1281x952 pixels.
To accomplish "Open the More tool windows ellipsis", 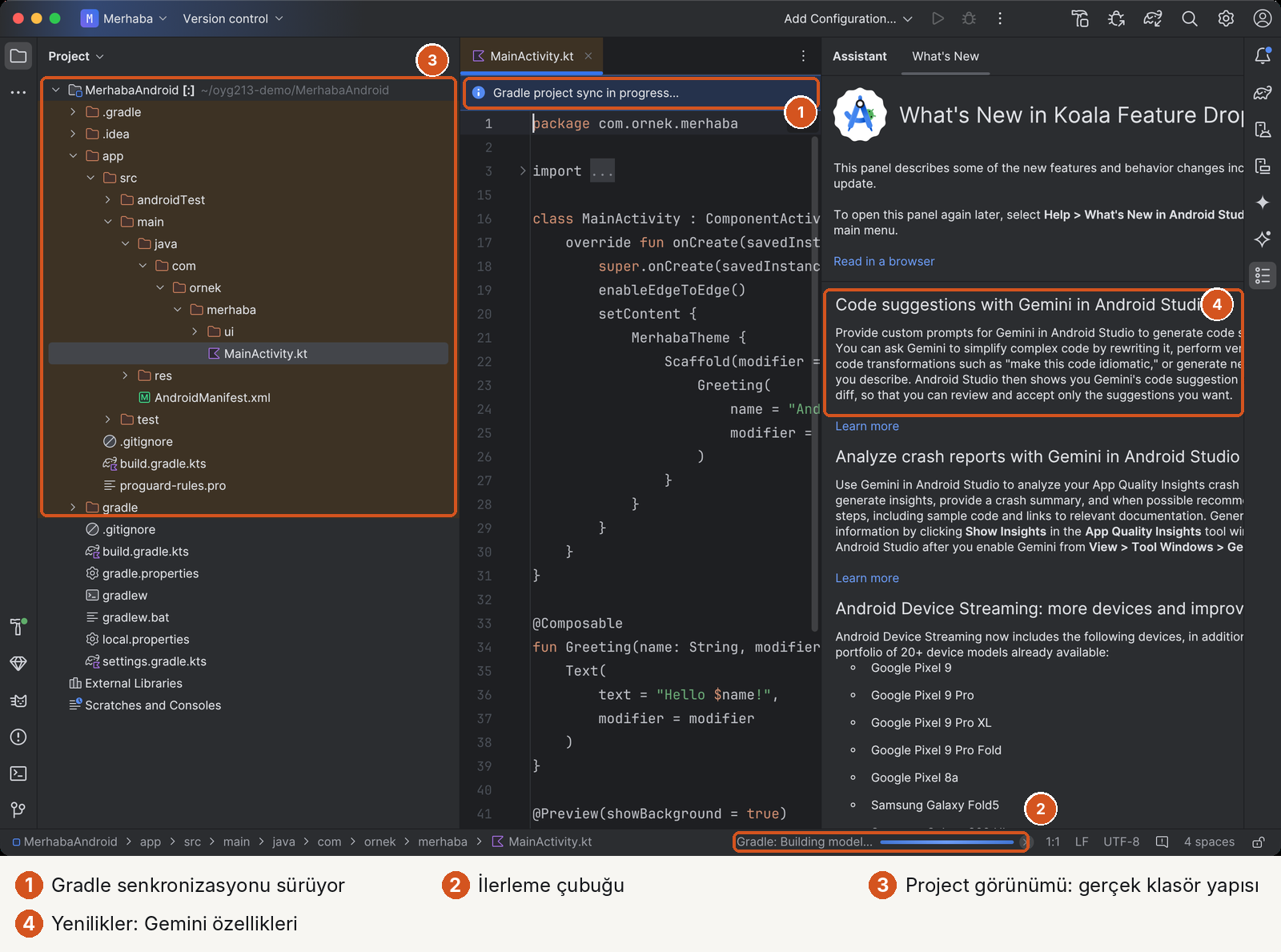I will (x=18, y=92).
